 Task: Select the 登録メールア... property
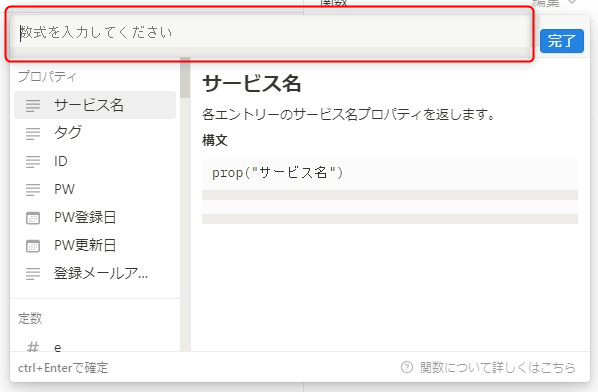click(x=95, y=273)
